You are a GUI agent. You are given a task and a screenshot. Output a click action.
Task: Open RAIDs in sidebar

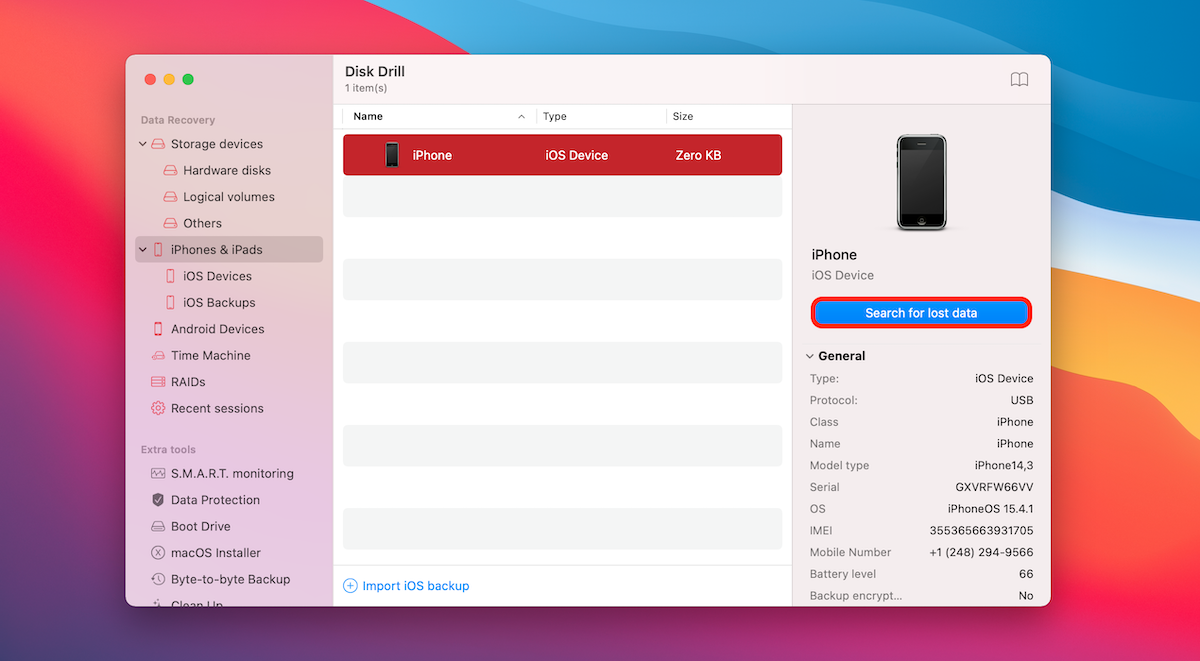pos(188,382)
